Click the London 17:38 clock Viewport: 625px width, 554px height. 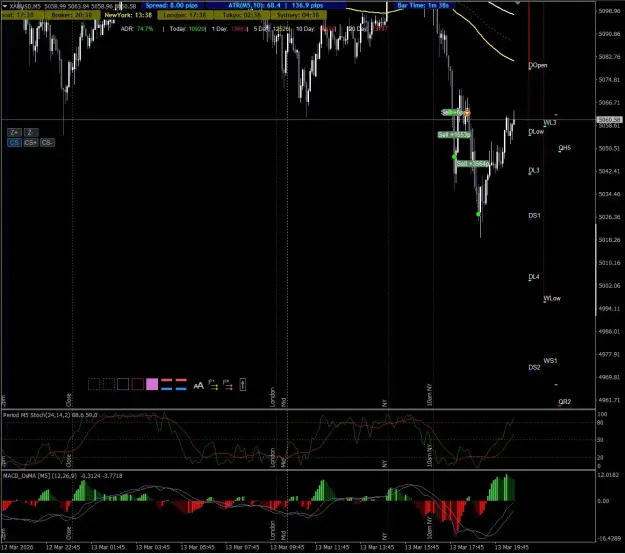point(185,15)
